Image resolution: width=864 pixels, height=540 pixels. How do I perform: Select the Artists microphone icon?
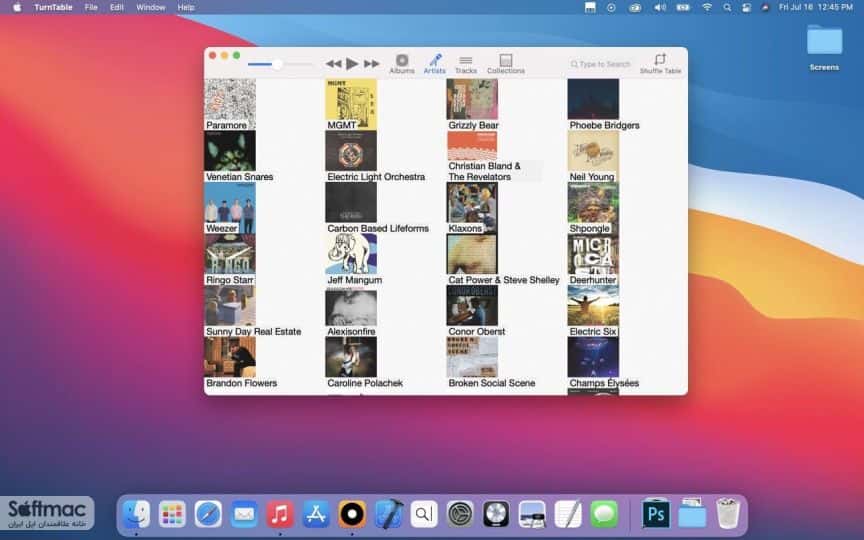pos(435,60)
